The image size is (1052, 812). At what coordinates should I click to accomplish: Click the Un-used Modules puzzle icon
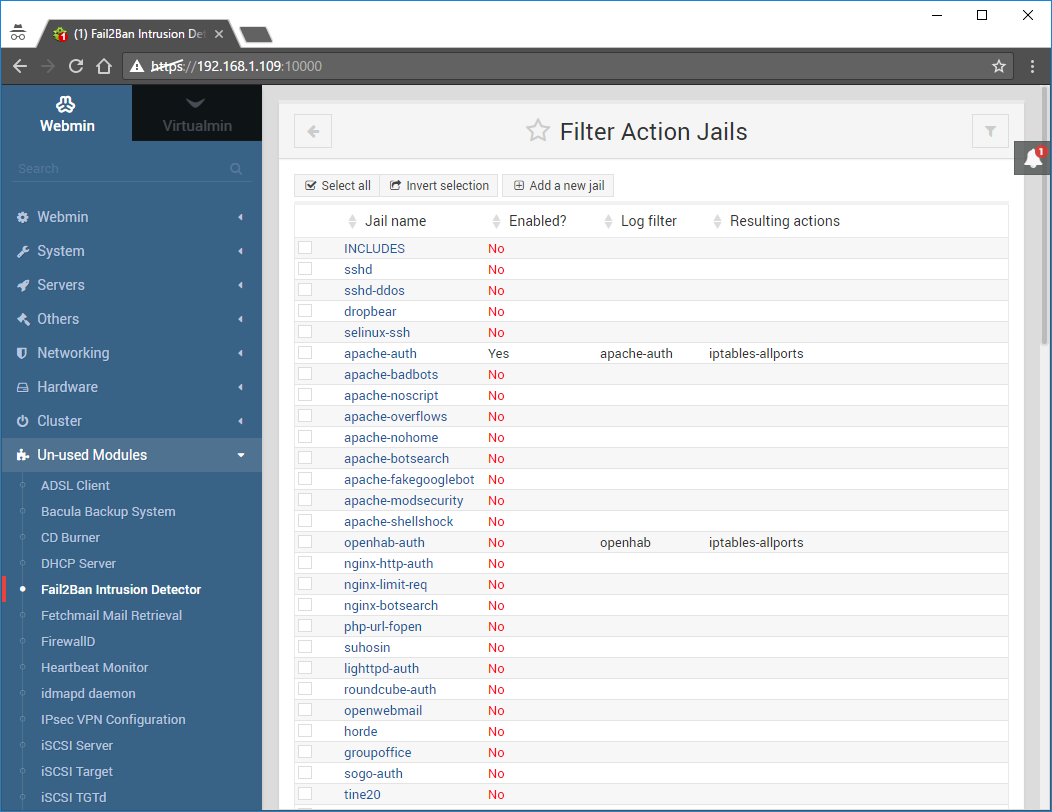(x=23, y=455)
